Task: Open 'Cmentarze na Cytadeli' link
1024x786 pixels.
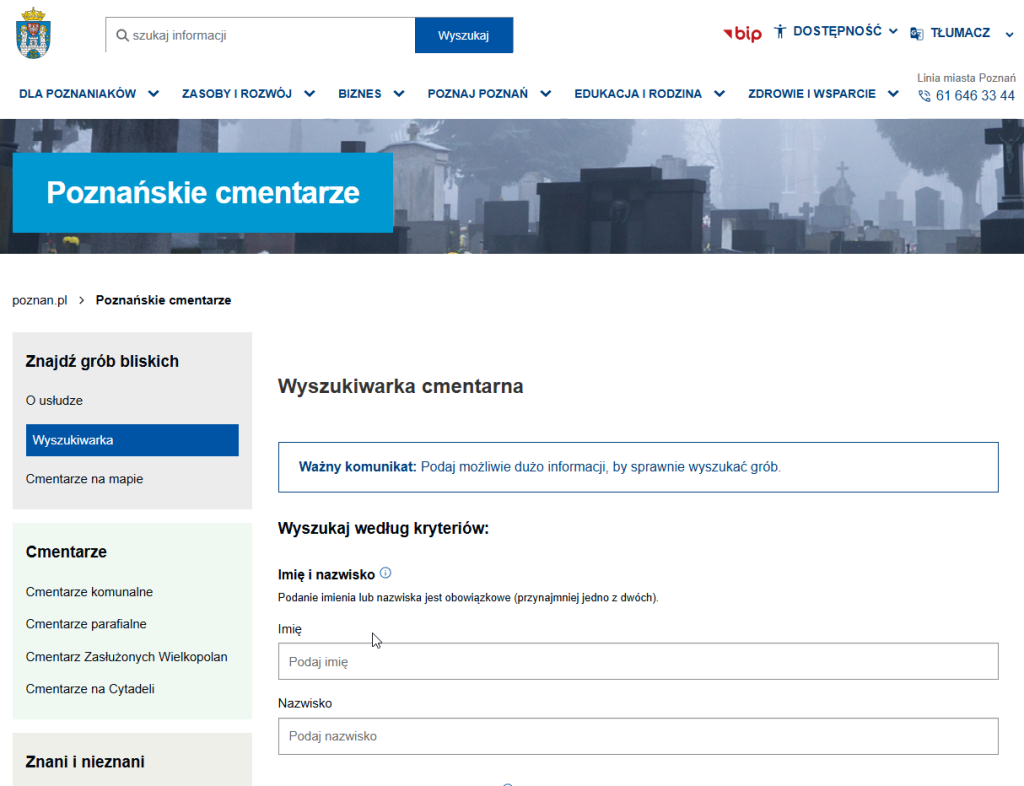Action: coord(90,689)
